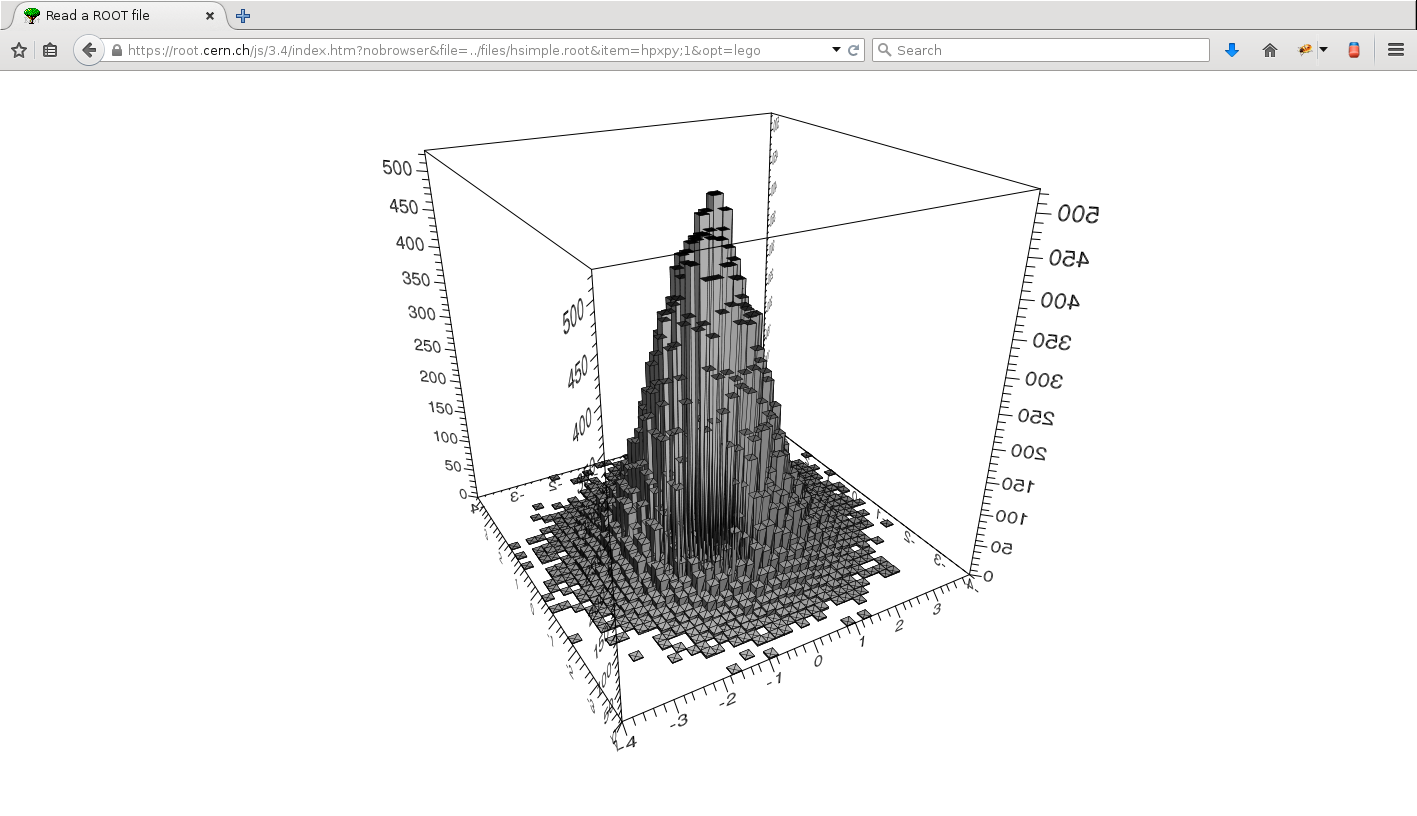Click the magnifier icon in search box
The height and width of the screenshot is (816, 1417).
pyautogui.click(x=884, y=50)
